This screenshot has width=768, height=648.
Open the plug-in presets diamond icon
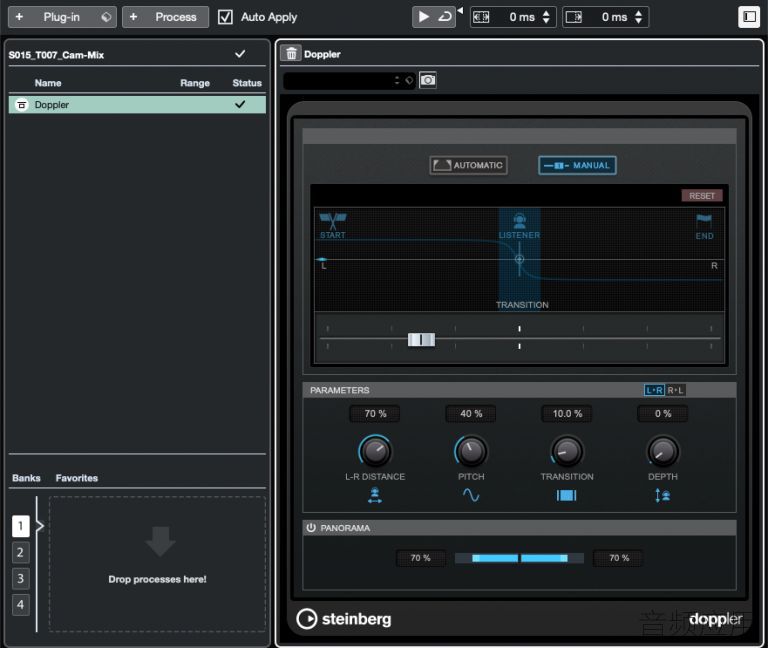tap(106, 17)
